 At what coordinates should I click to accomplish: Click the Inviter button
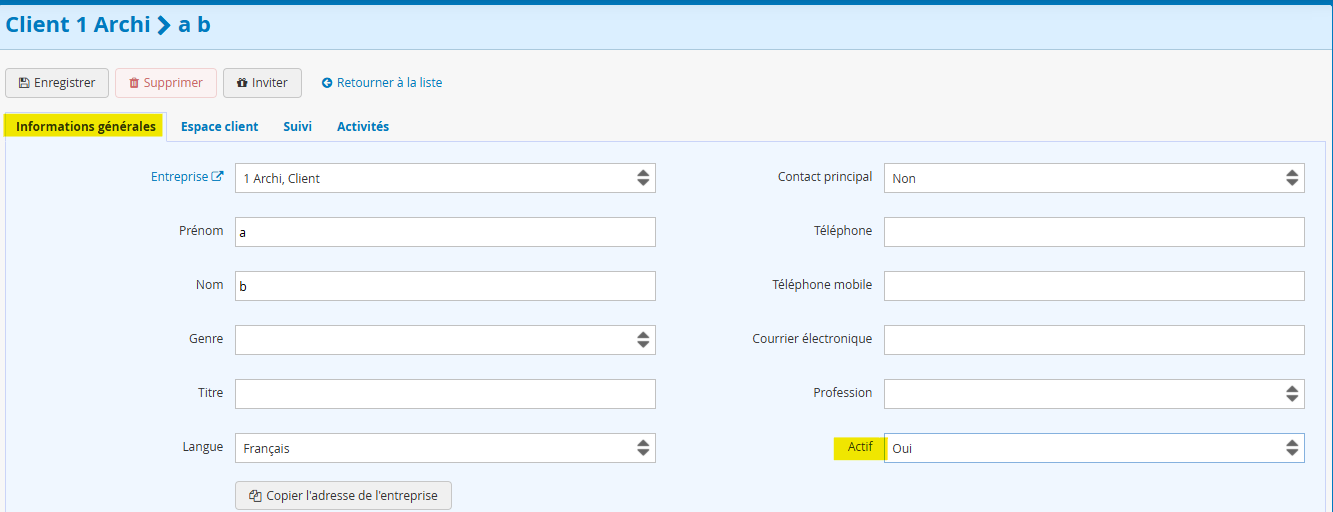point(262,83)
